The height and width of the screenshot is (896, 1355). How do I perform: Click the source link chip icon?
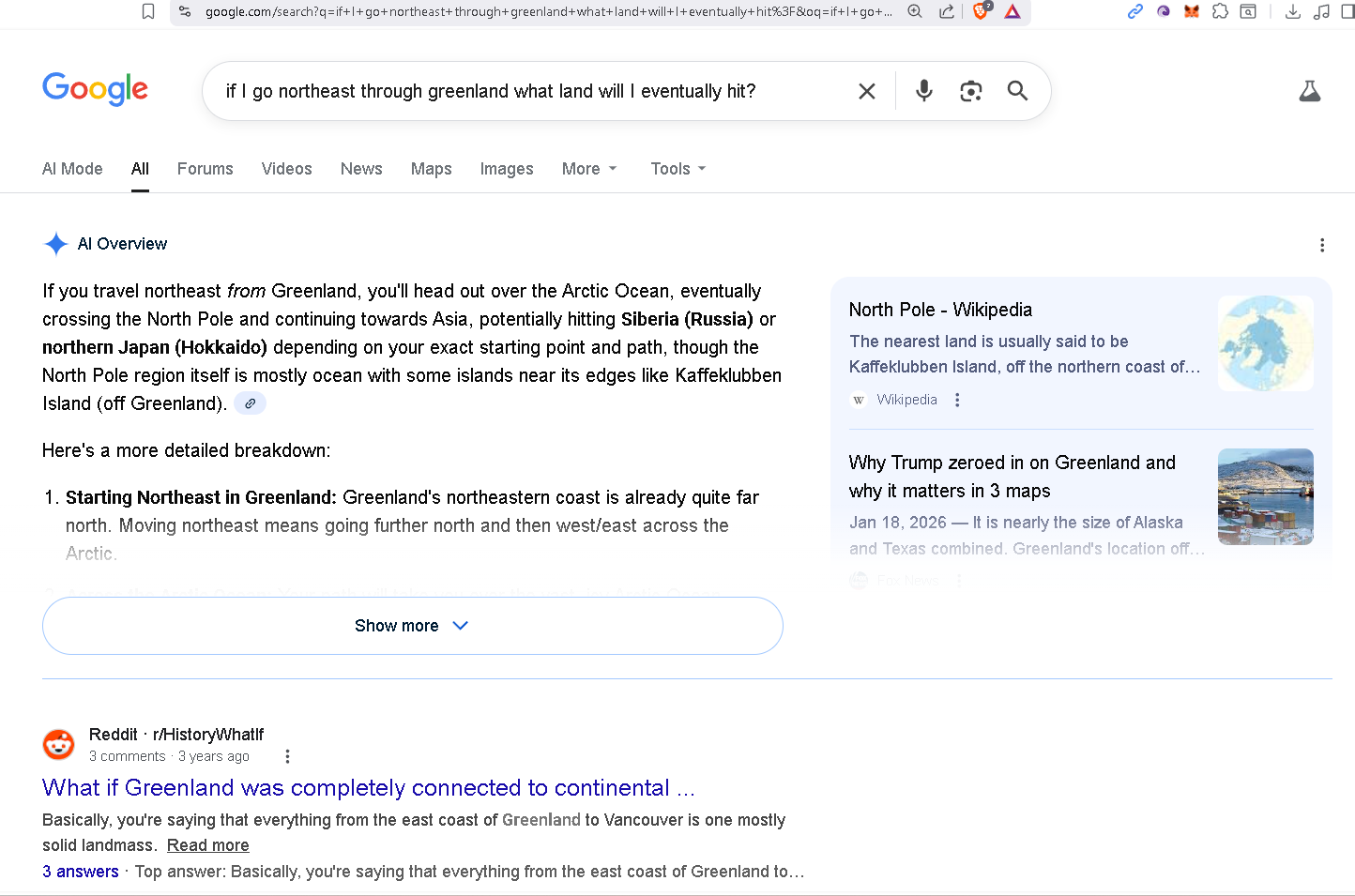click(250, 403)
